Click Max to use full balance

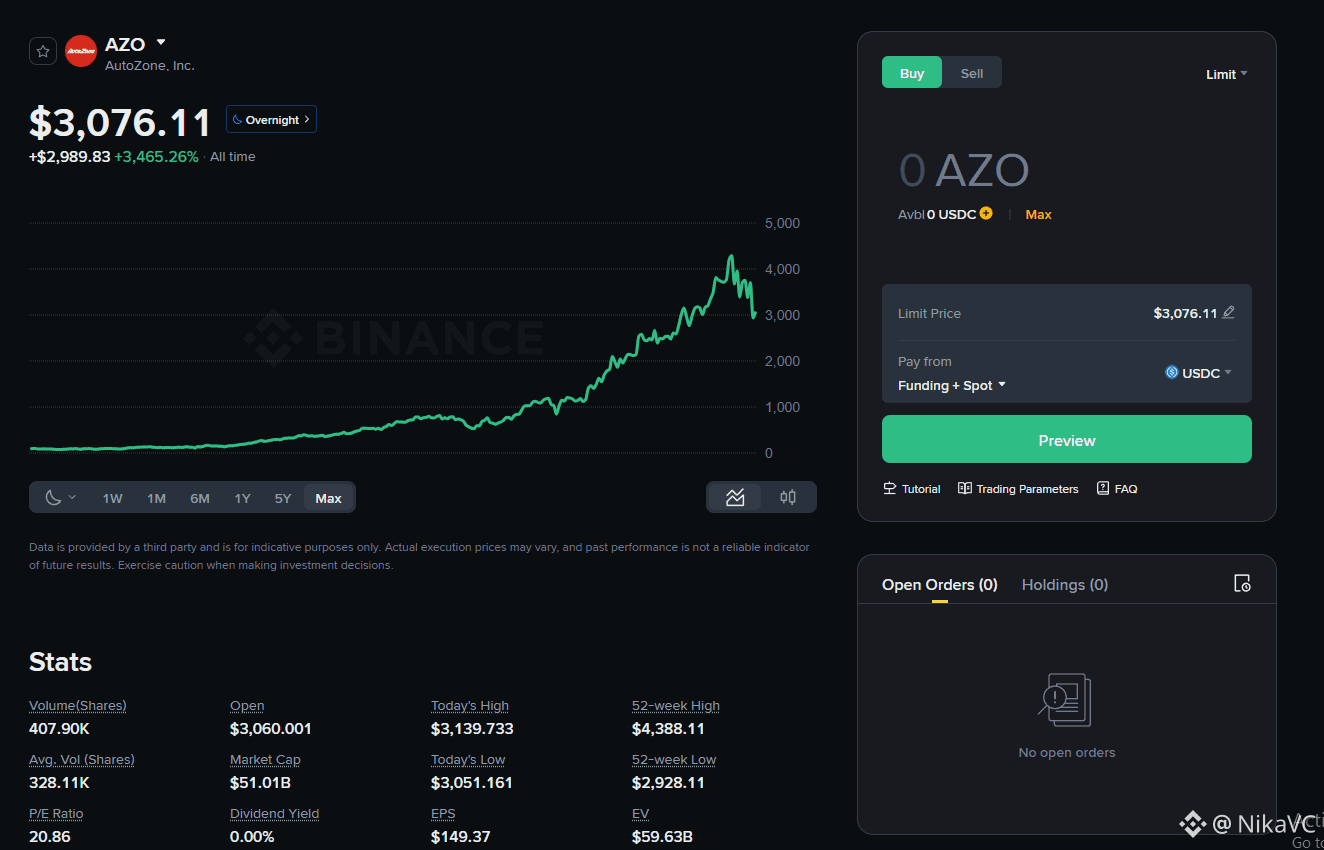point(1038,214)
